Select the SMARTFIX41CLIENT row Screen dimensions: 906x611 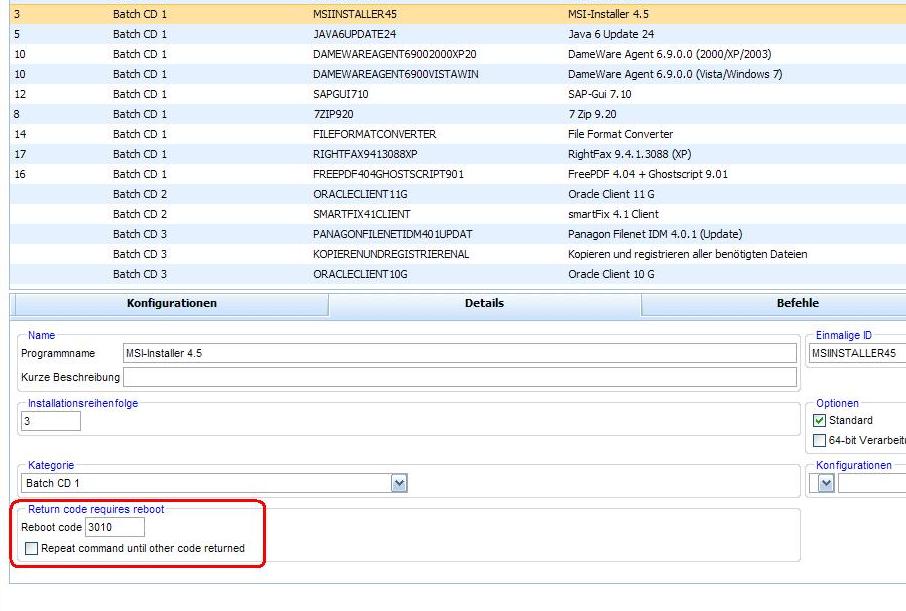[x=458, y=214]
